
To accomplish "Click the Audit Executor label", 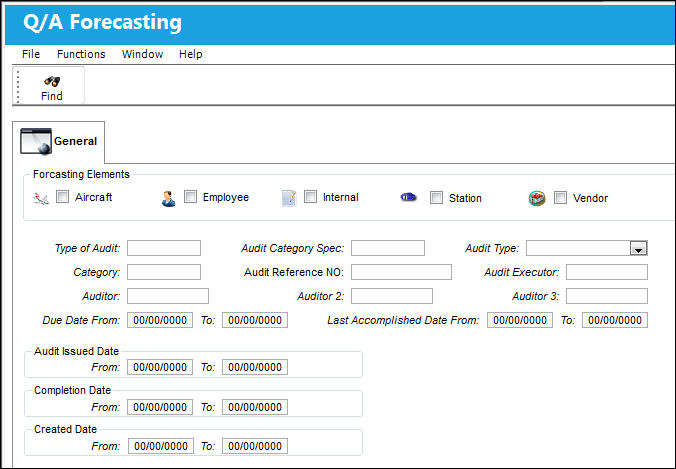I will click(522, 272).
